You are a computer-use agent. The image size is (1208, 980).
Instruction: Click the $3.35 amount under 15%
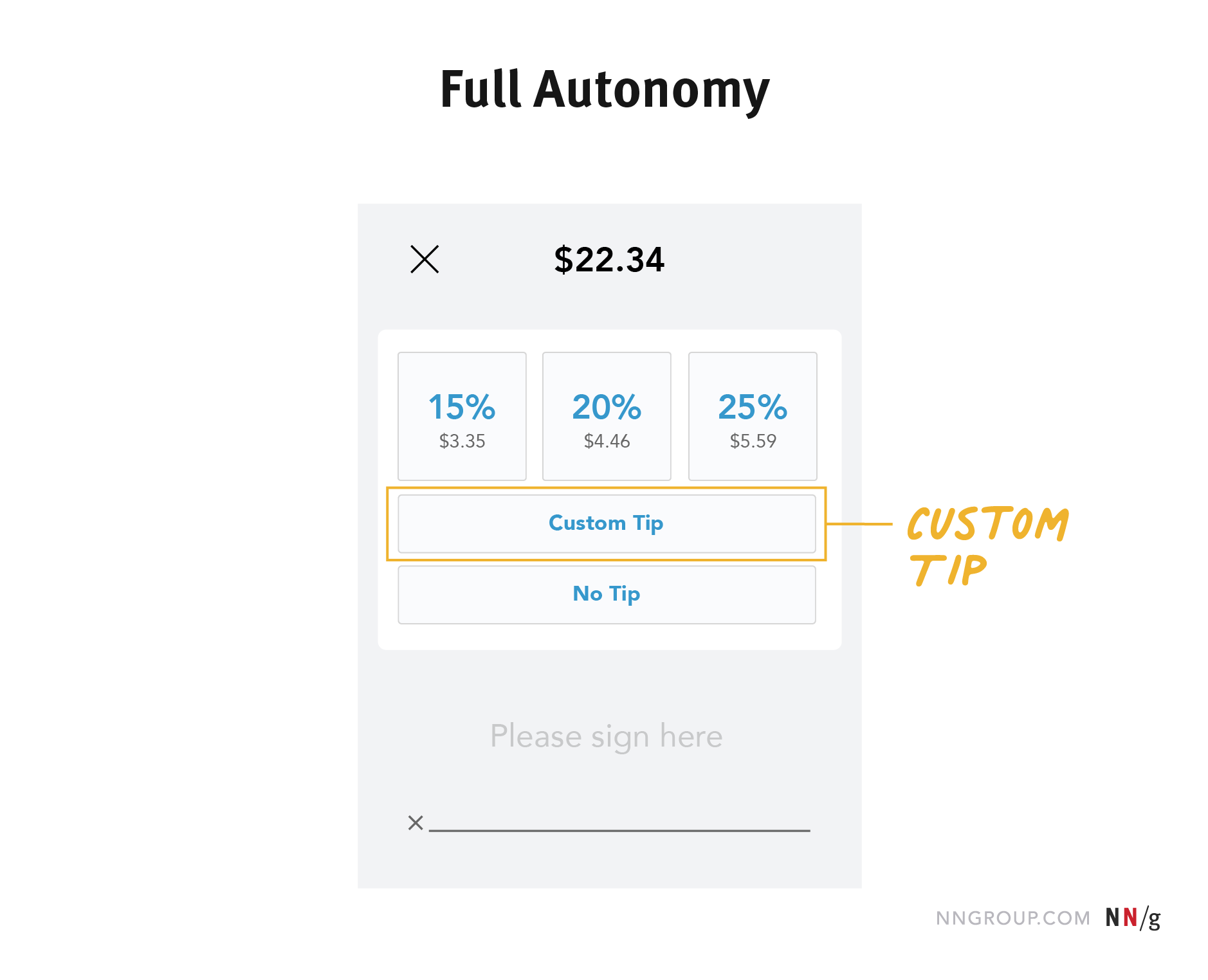click(462, 441)
